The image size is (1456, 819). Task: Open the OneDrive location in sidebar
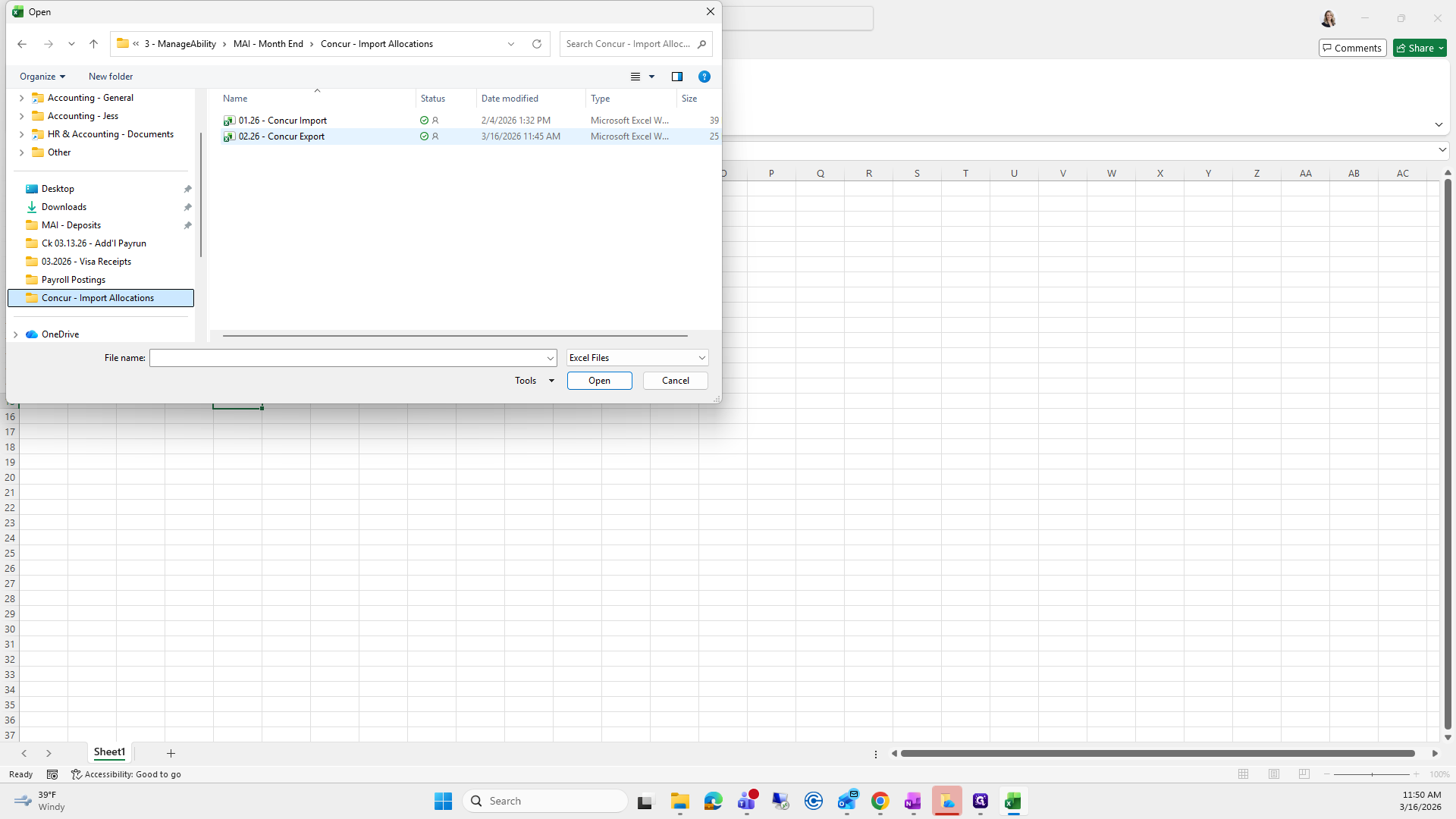click(60, 334)
